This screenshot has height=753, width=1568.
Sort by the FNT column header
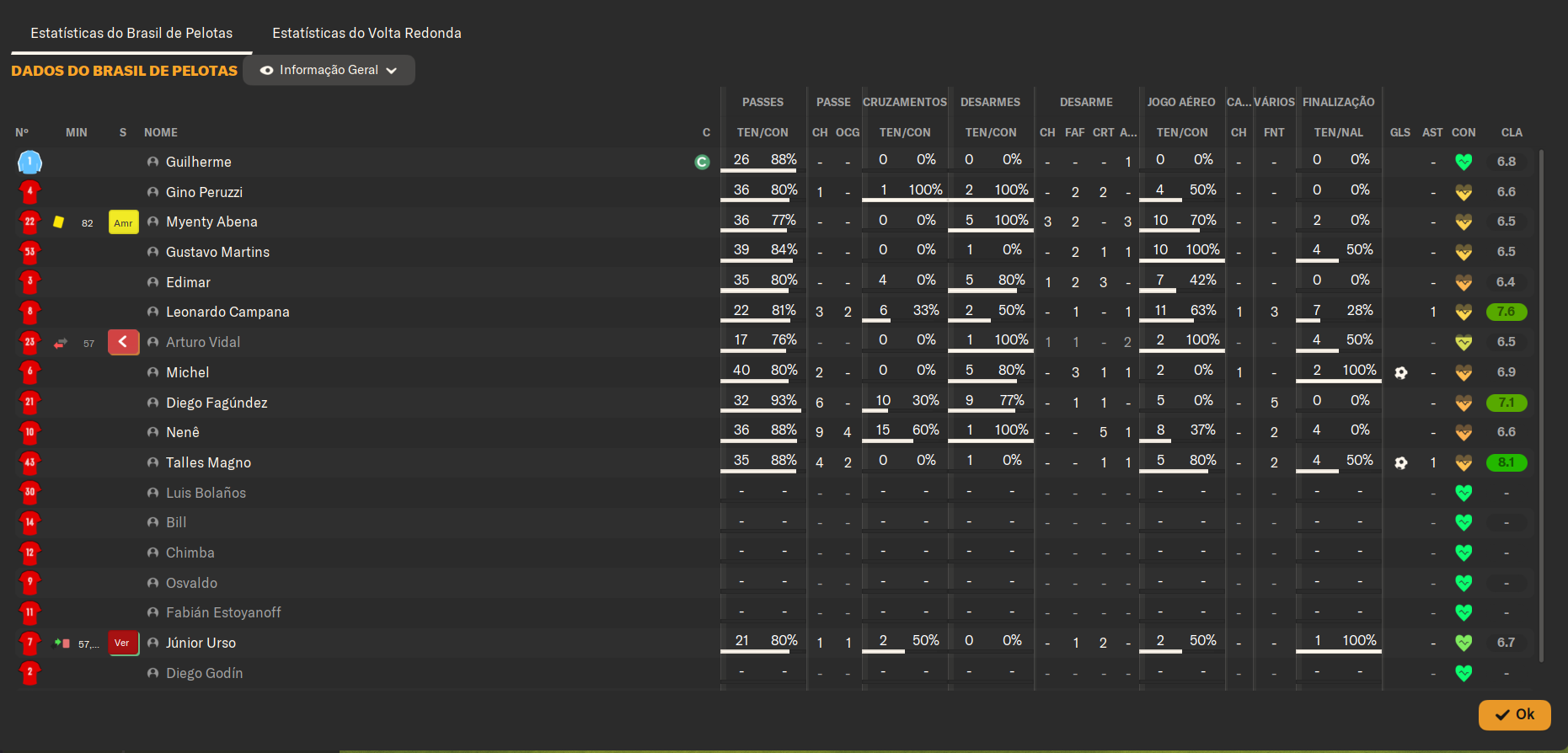pos(1274,132)
